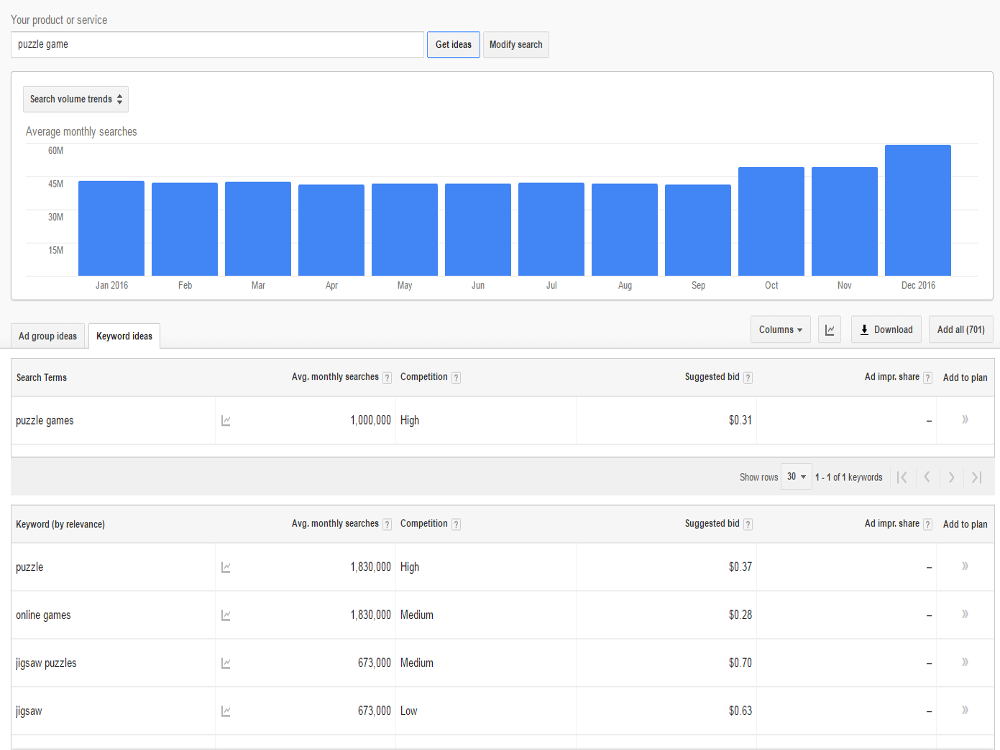1000x750 pixels.
Task: Click $0.70 suggested bid value
Action: 740,663
